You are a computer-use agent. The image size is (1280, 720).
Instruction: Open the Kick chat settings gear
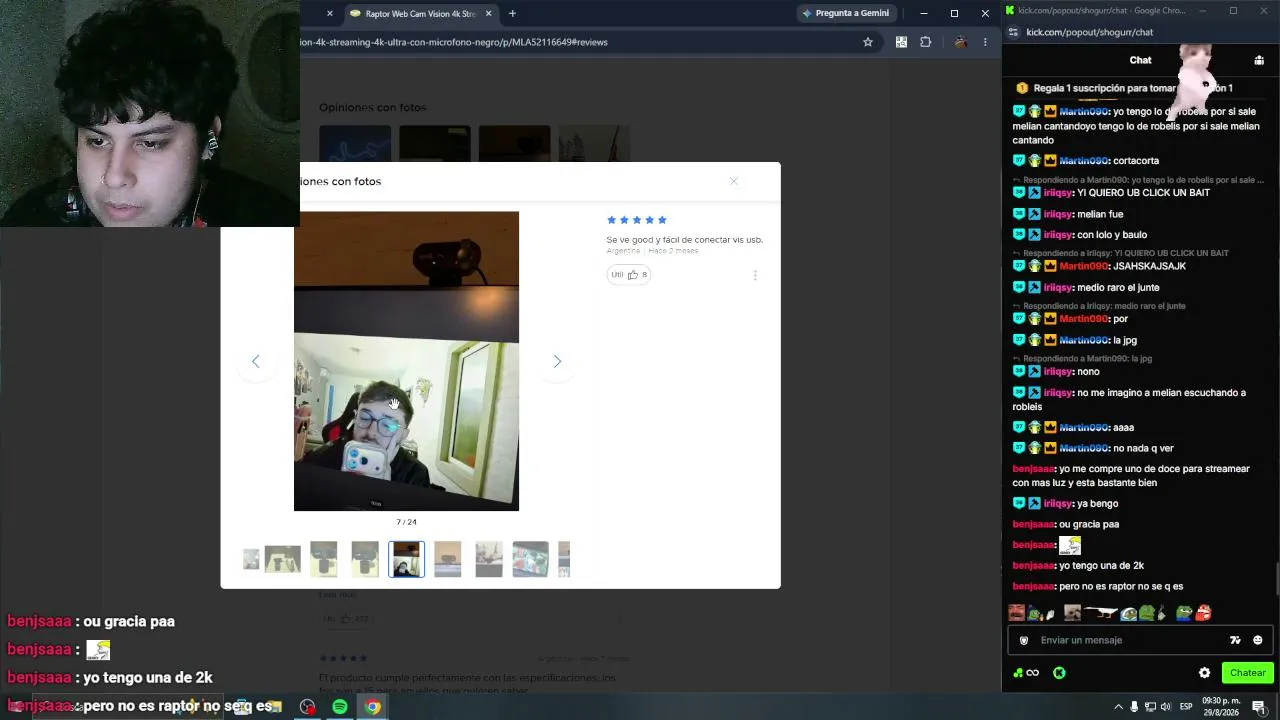1204,673
